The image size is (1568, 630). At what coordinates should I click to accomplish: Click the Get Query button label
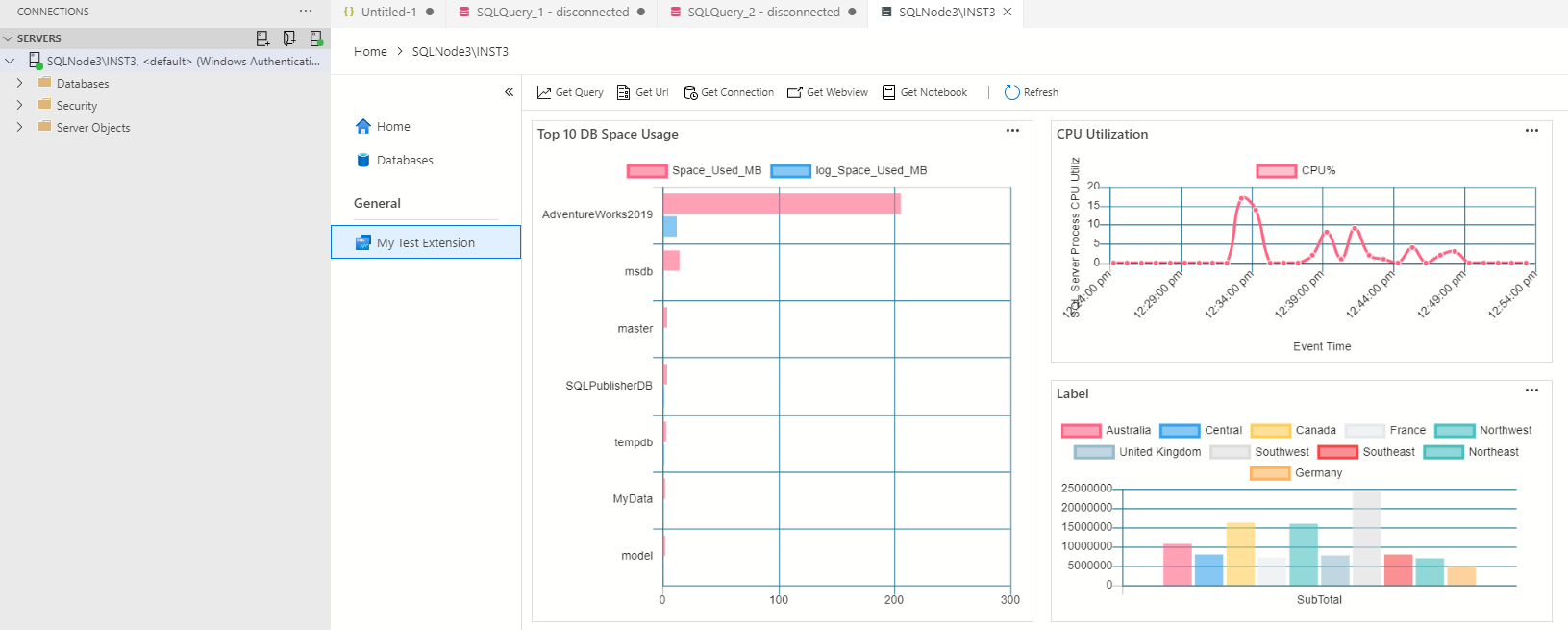click(580, 92)
